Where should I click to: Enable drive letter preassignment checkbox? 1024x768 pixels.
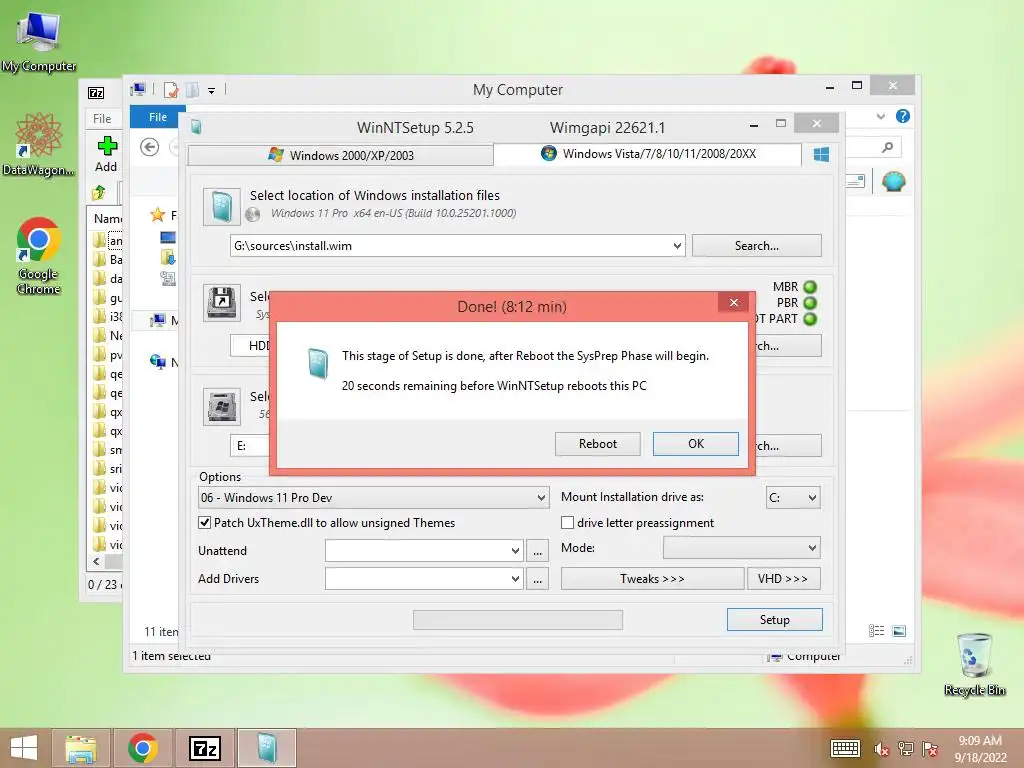pyautogui.click(x=568, y=523)
